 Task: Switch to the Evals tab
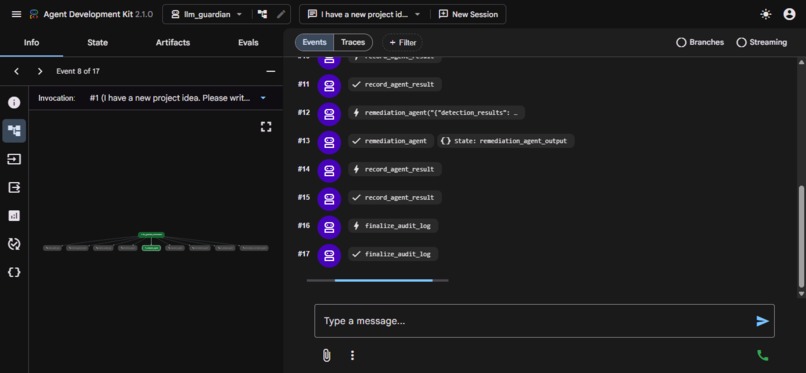tap(248, 43)
